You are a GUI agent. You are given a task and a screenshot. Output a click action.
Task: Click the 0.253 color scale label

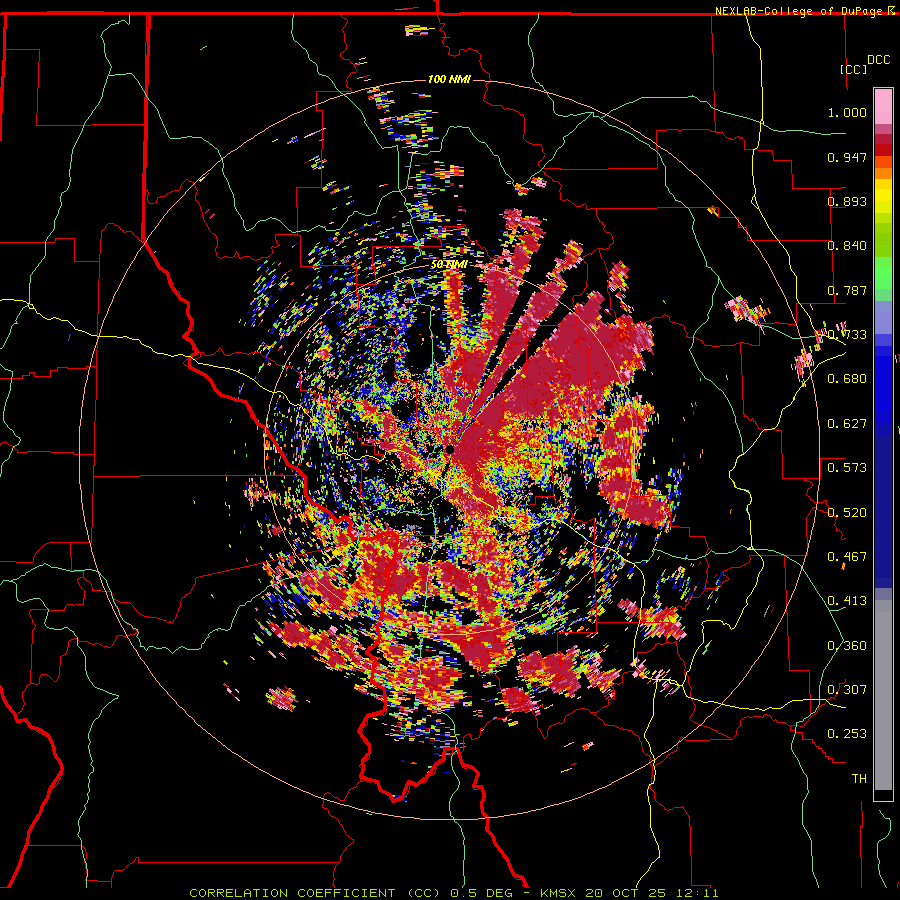(847, 734)
